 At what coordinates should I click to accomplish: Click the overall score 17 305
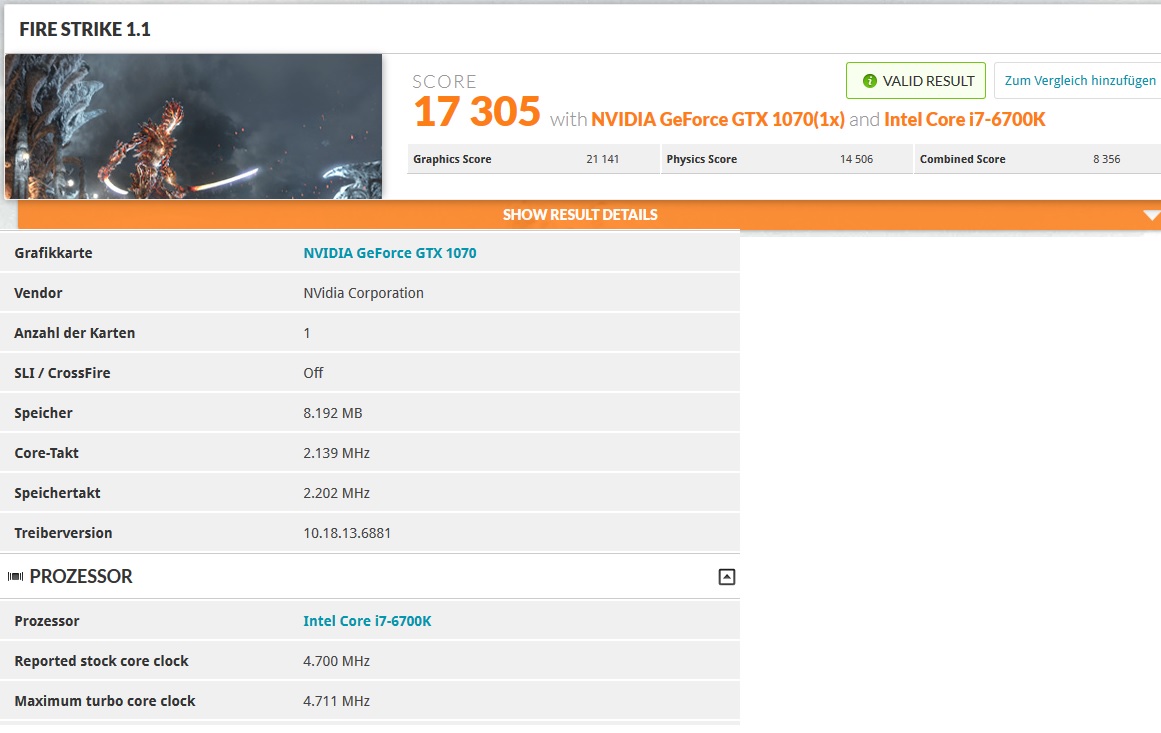[477, 112]
